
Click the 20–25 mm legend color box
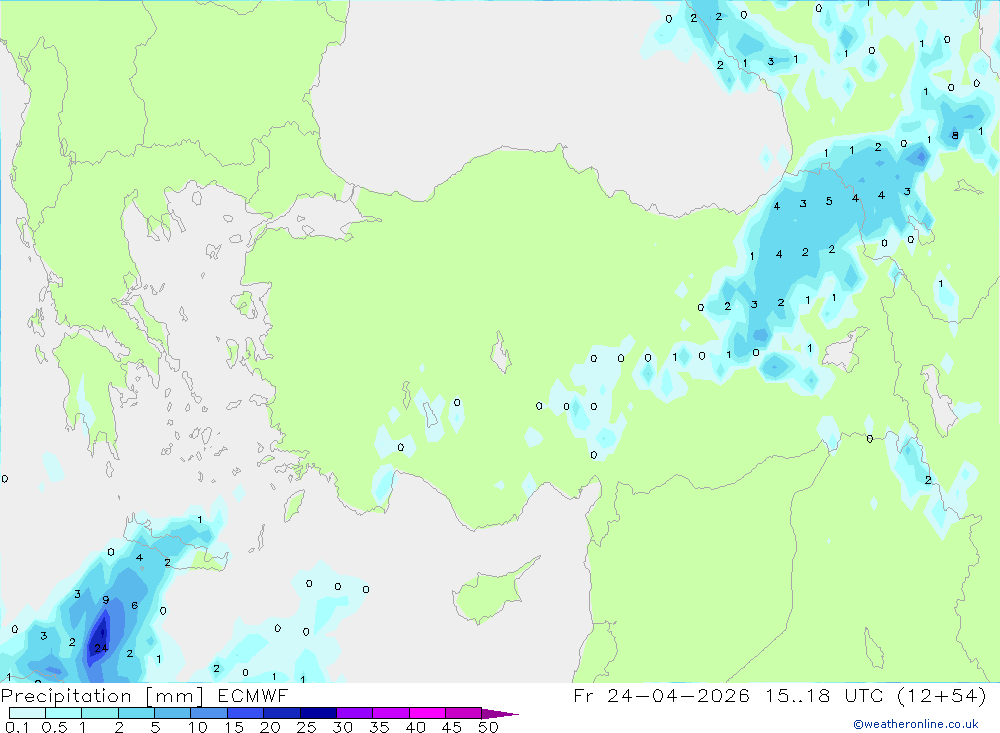tap(282, 713)
